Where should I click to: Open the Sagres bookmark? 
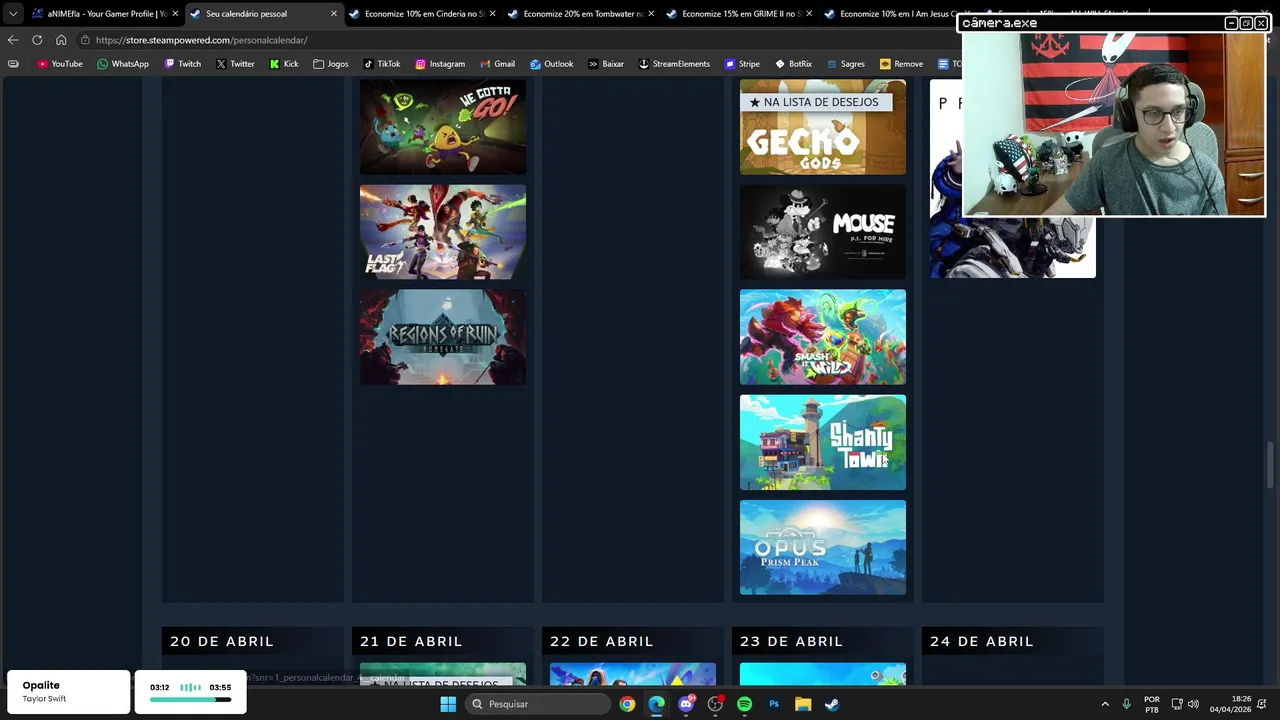pyautogui.click(x=846, y=64)
